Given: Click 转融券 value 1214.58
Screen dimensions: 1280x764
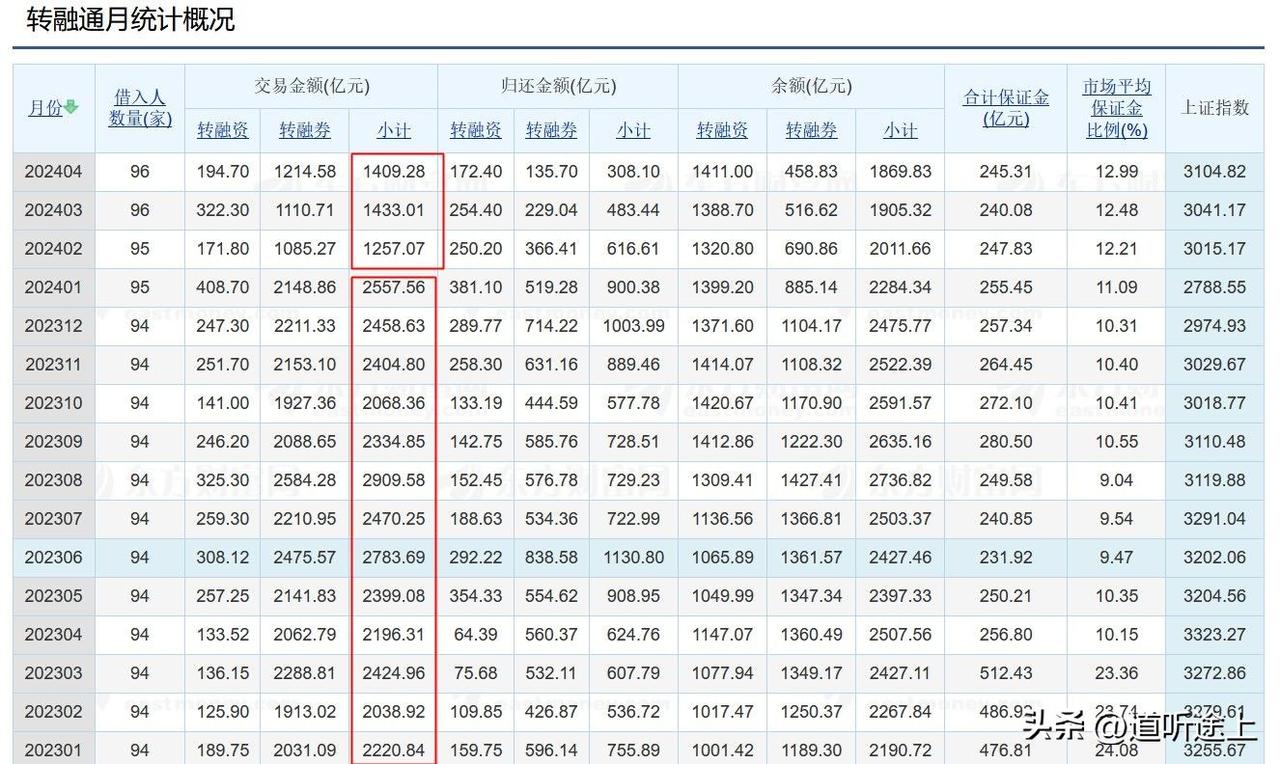Looking at the screenshot, I should point(304,172).
